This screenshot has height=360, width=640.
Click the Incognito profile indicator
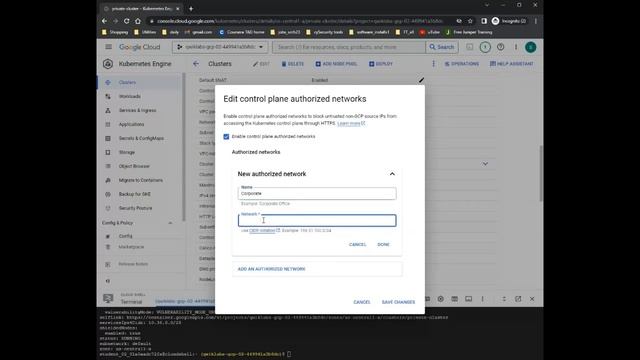tap(509, 21)
